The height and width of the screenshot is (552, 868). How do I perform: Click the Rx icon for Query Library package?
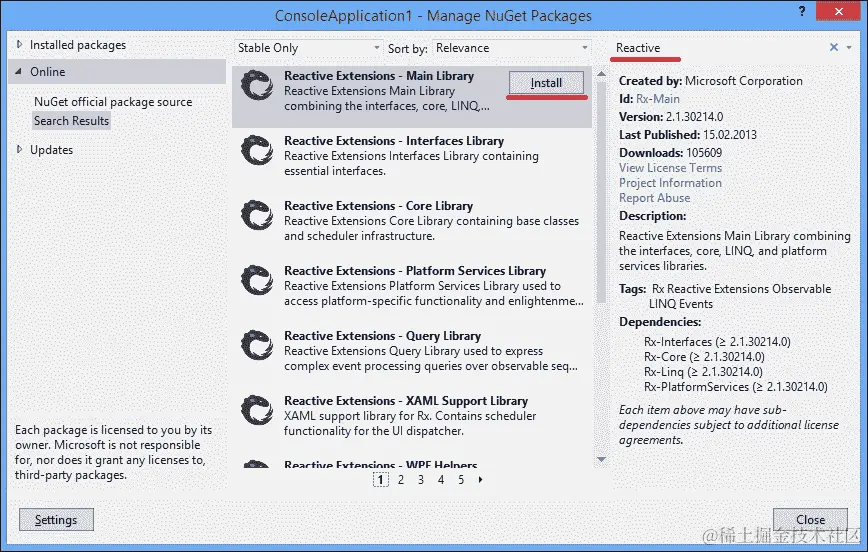point(257,345)
